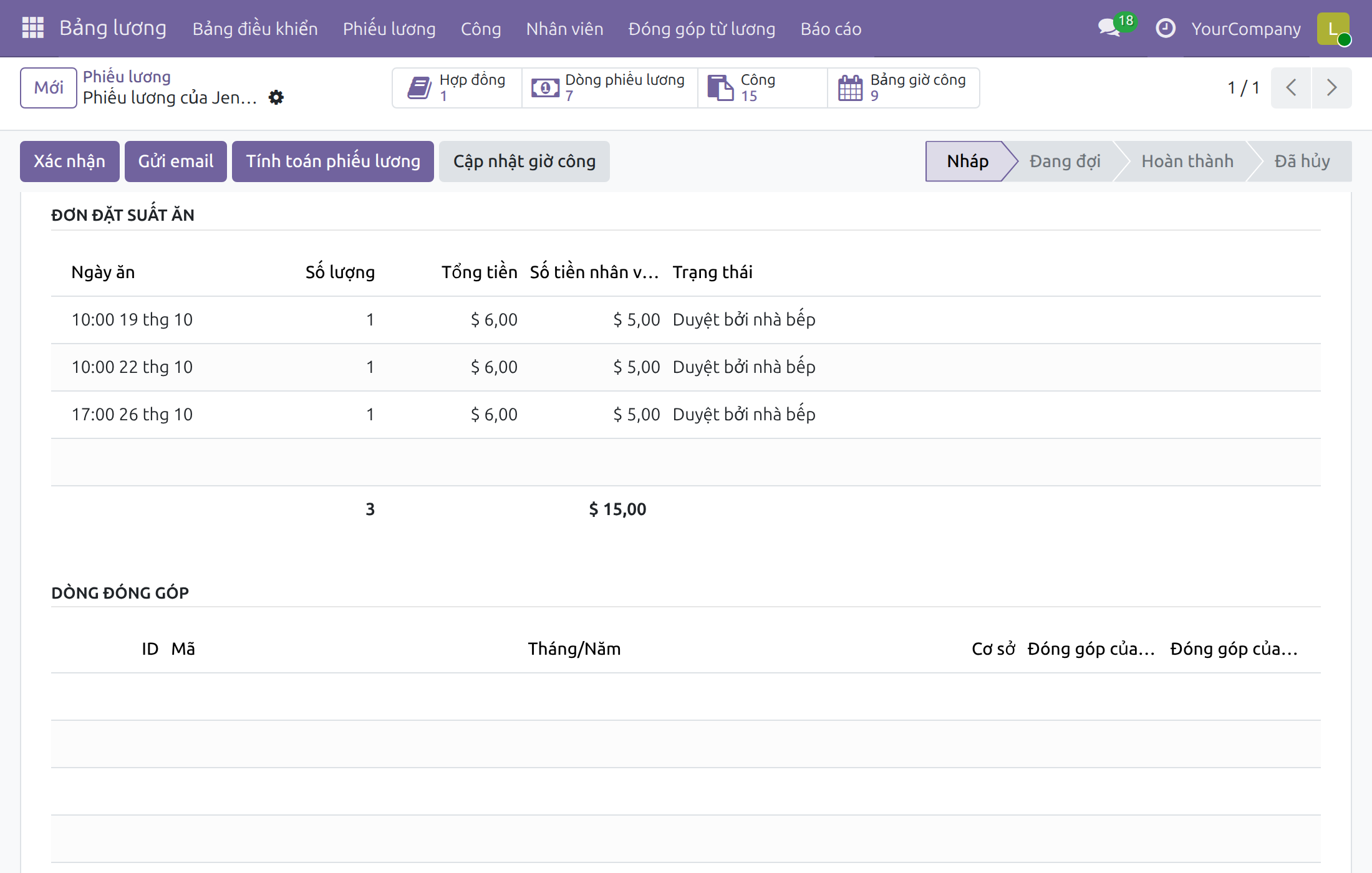Go to the previous record arrow
Screen dimensions: 1372x873
(1291, 88)
